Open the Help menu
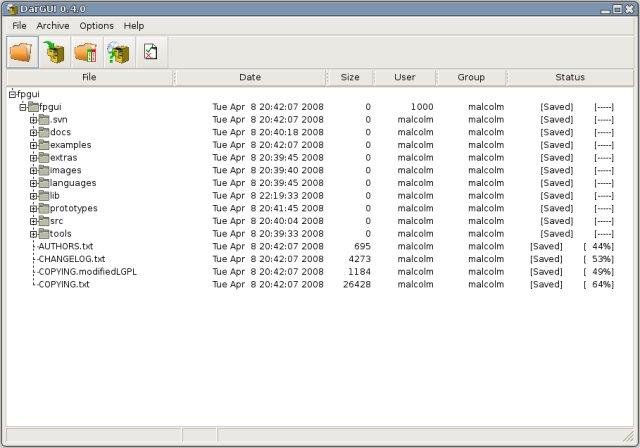The height and width of the screenshot is (448, 640). point(134,25)
